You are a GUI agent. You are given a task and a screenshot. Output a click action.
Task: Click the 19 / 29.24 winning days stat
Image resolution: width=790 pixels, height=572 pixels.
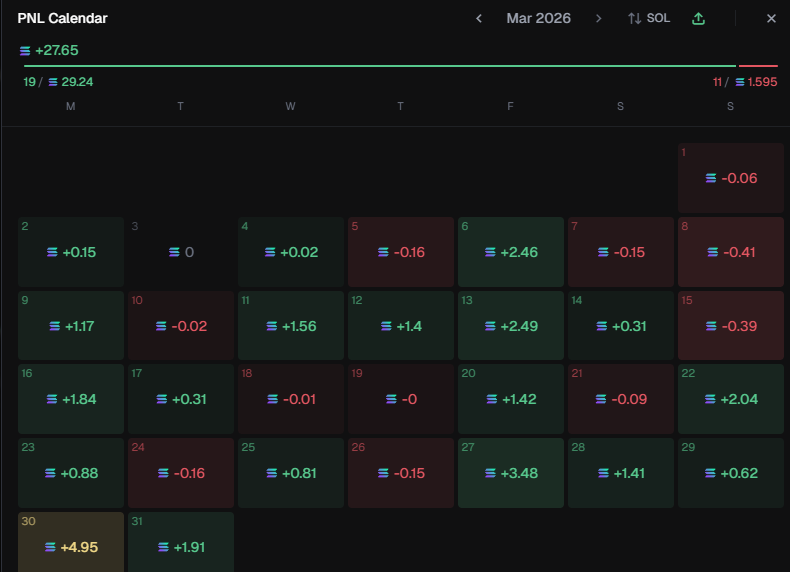(x=58, y=82)
